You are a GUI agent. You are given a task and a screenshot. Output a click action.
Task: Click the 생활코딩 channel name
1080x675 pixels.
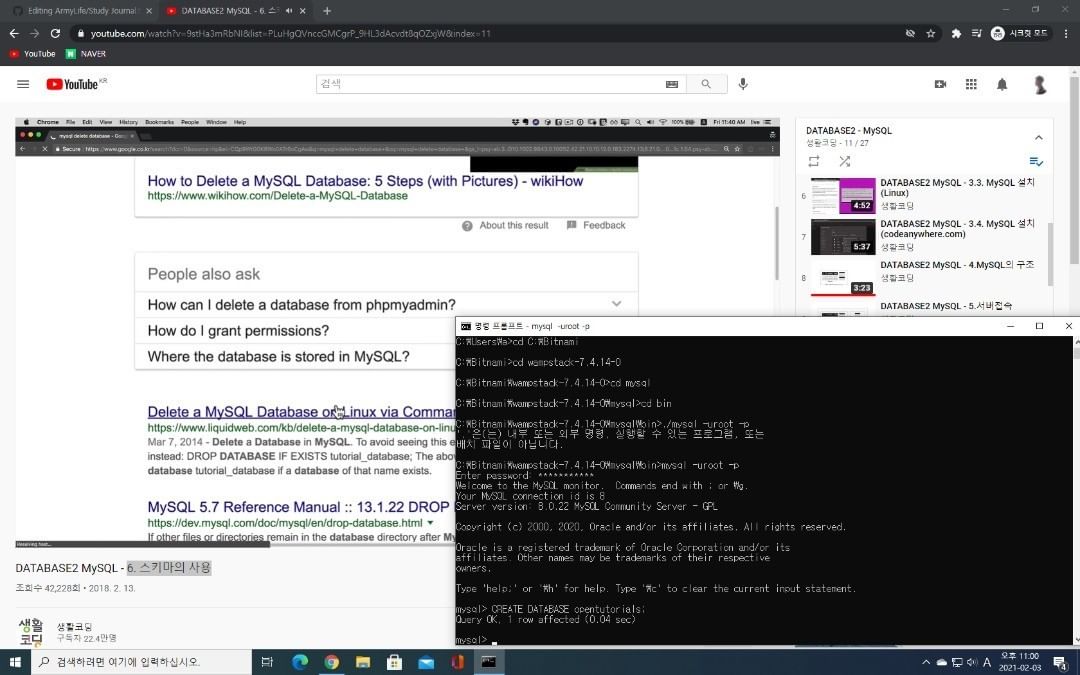click(74, 627)
